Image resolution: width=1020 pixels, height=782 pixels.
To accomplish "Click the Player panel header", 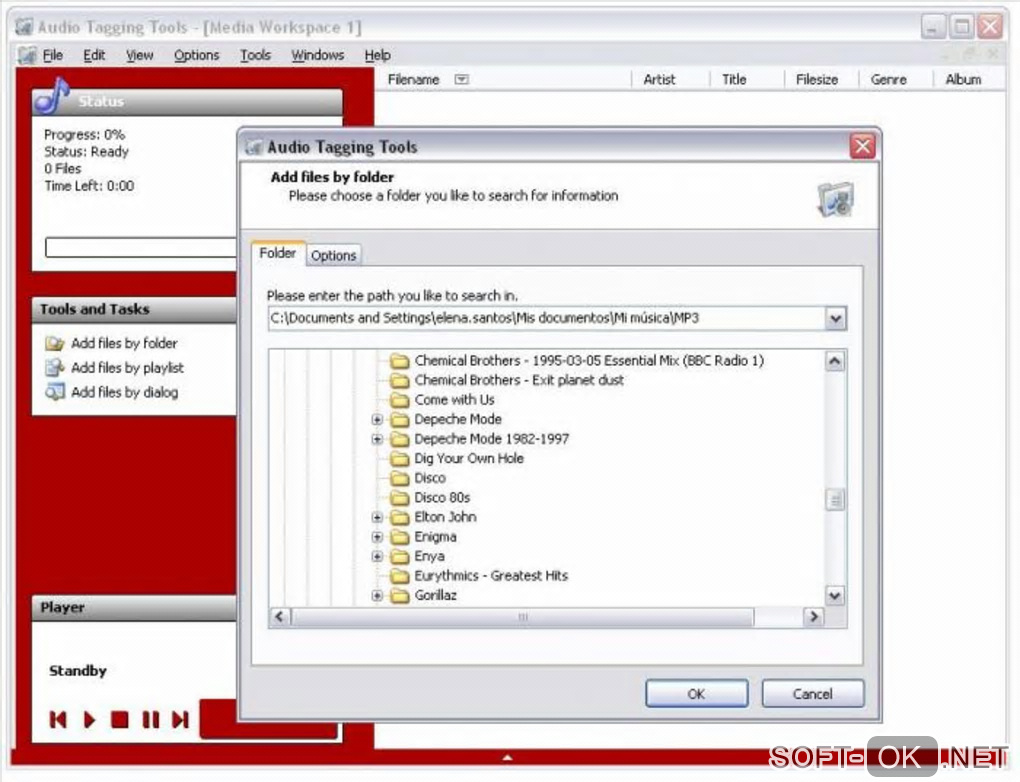I will [134, 608].
